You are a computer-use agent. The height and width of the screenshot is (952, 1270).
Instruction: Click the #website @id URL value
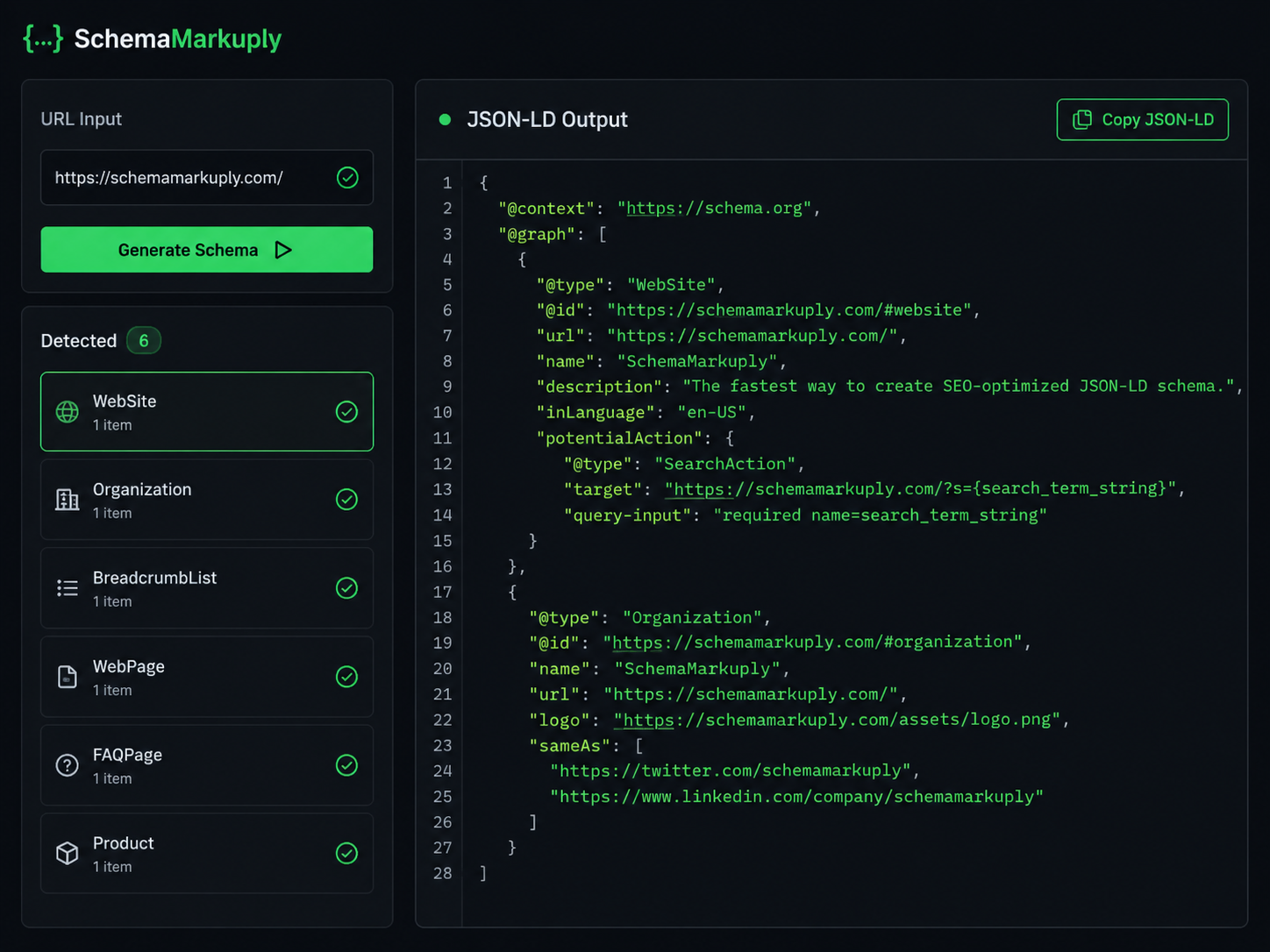coord(789,310)
